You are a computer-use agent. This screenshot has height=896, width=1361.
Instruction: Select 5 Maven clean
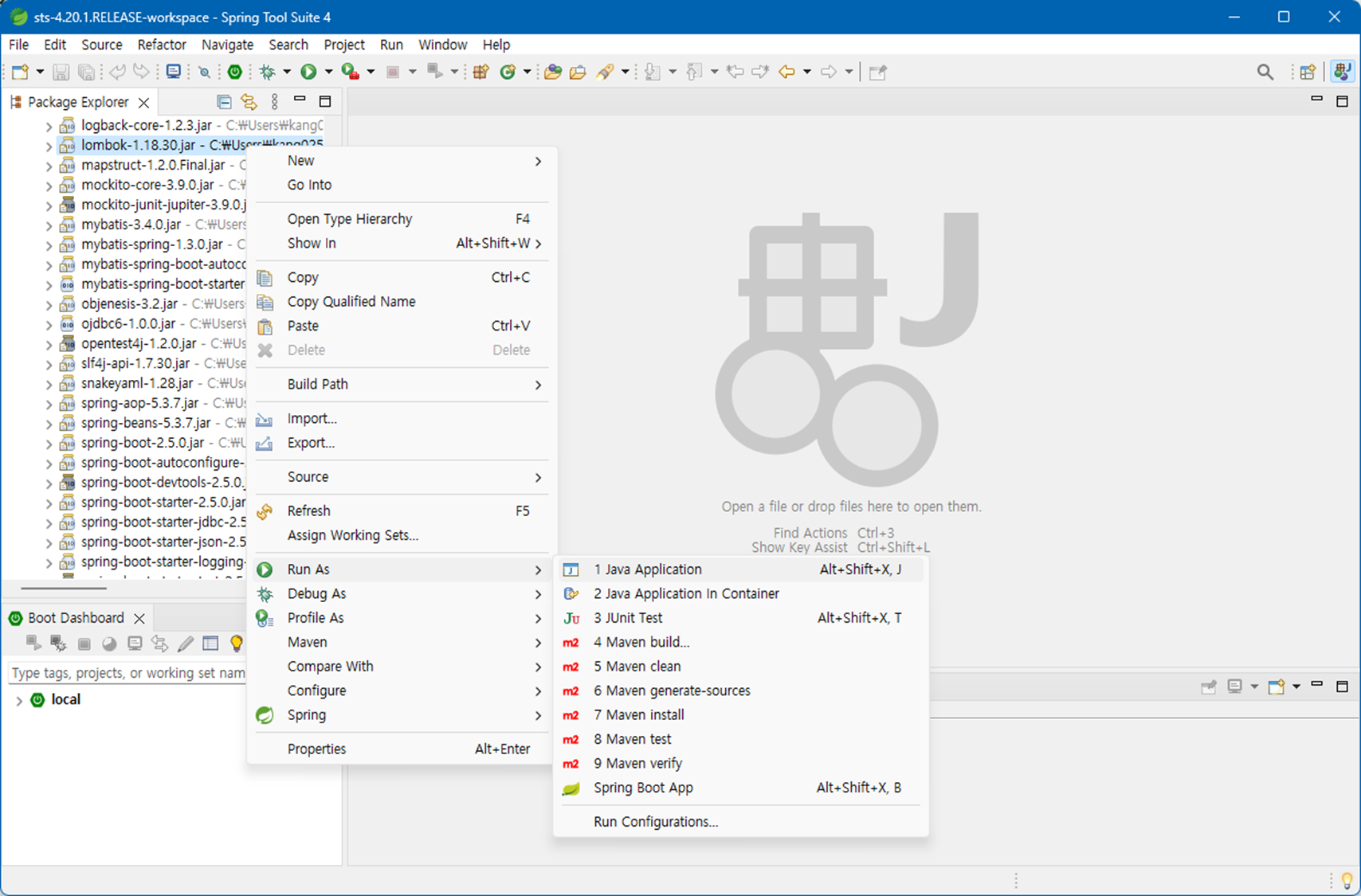coord(741,667)
